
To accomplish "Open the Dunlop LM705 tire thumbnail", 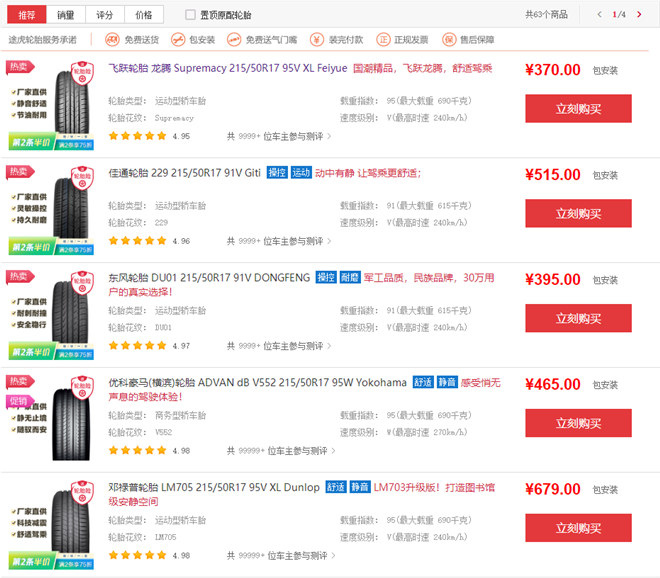I will (51, 525).
